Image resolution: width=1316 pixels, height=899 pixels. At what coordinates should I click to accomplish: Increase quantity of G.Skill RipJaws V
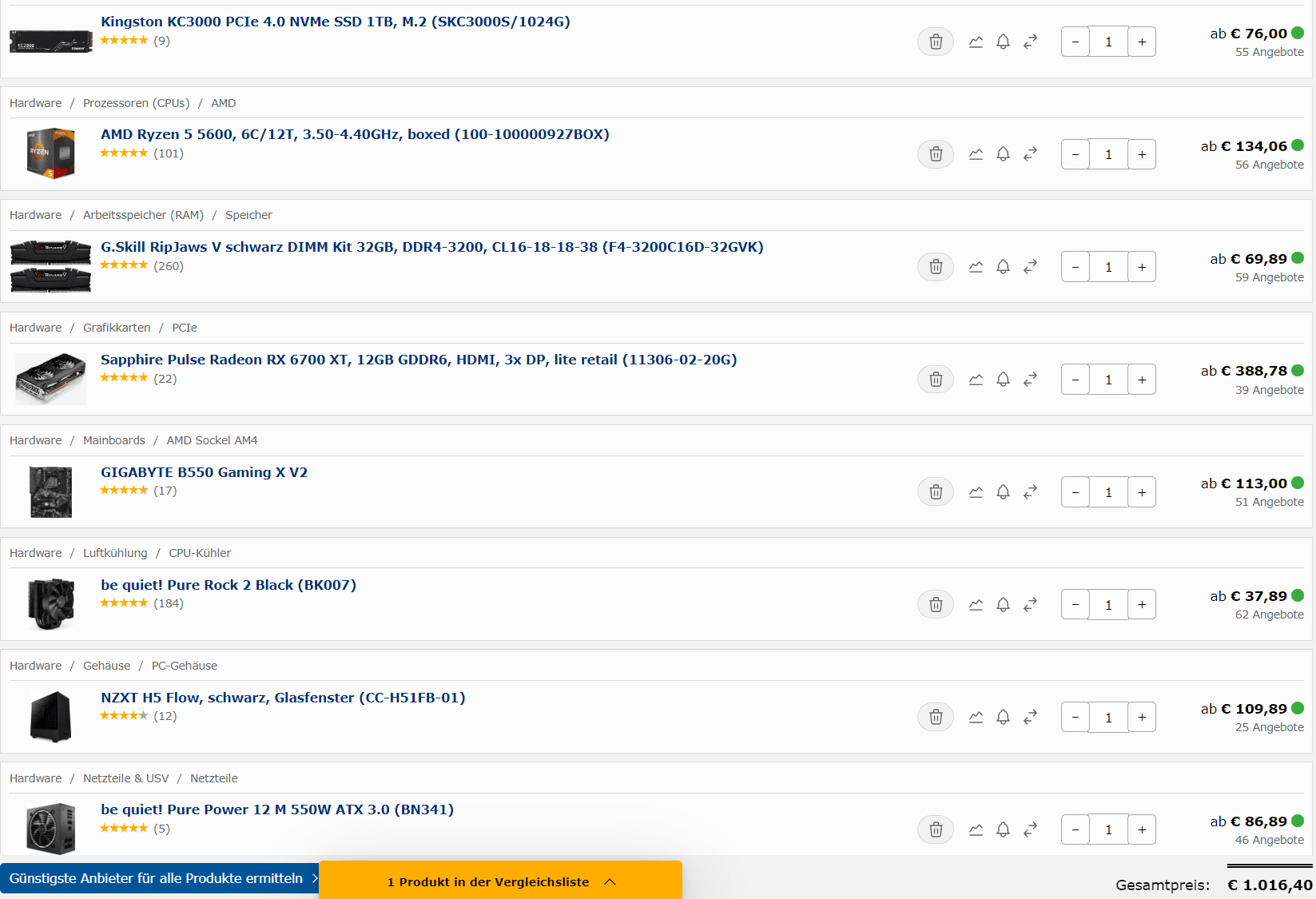coord(1142,267)
